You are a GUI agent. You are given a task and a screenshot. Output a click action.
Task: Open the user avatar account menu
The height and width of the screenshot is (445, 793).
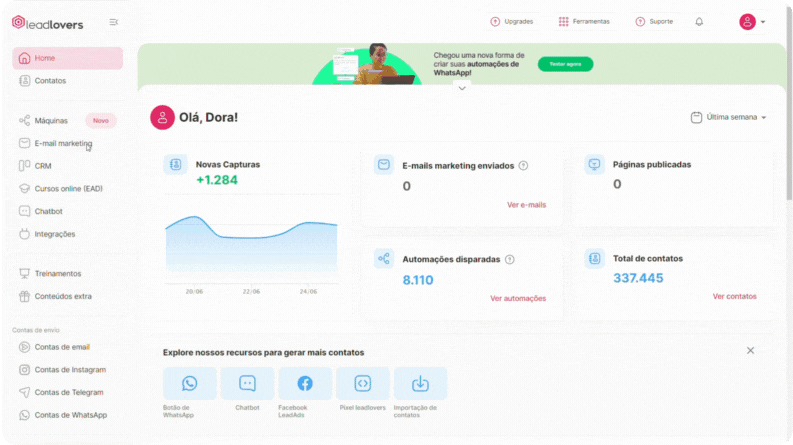point(752,22)
